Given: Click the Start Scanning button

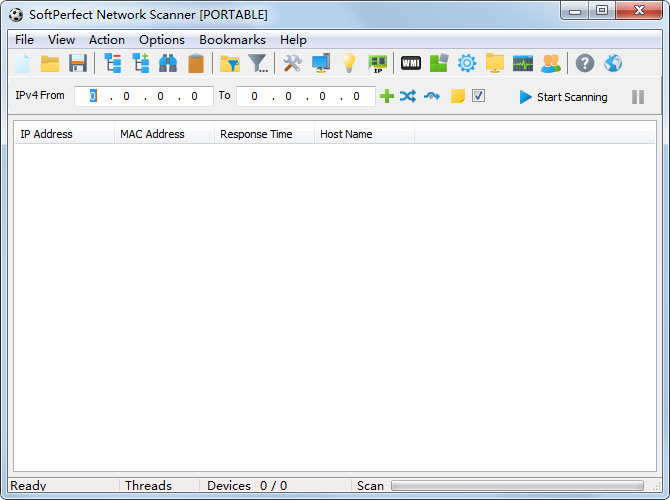Looking at the screenshot, I should (563, 97).
